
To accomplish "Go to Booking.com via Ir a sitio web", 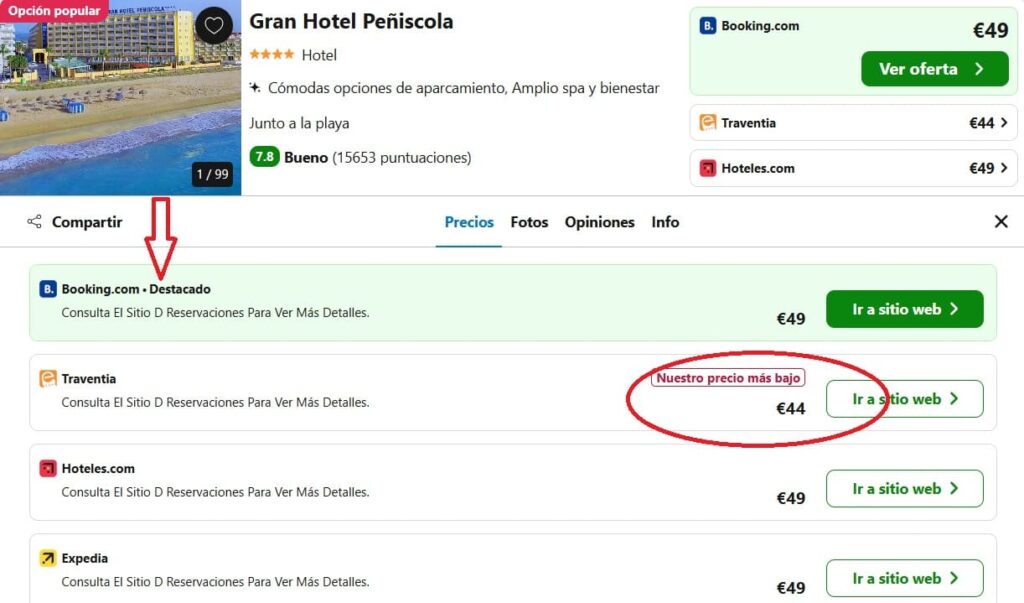I will click(904, 309).
